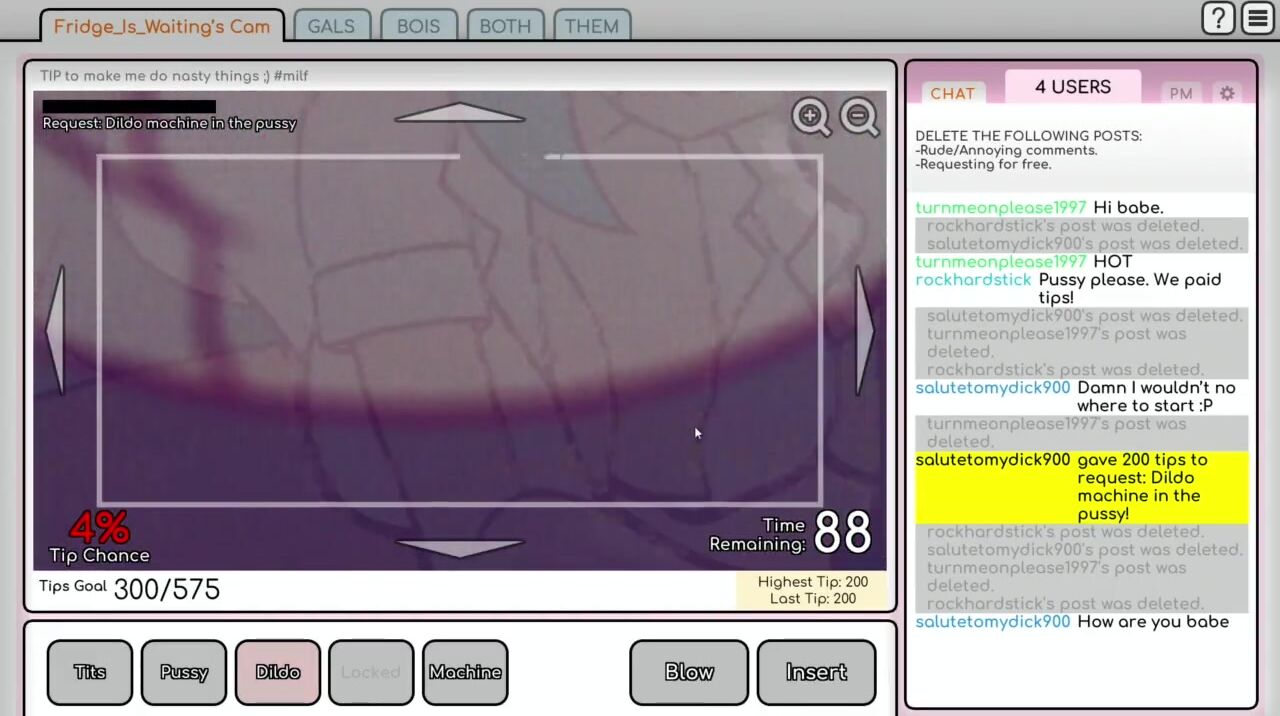Image resolution: width=1280 pixels, height=716 pixels.
Task: Click the zoom out magnifier
Action: coord(859,117)
